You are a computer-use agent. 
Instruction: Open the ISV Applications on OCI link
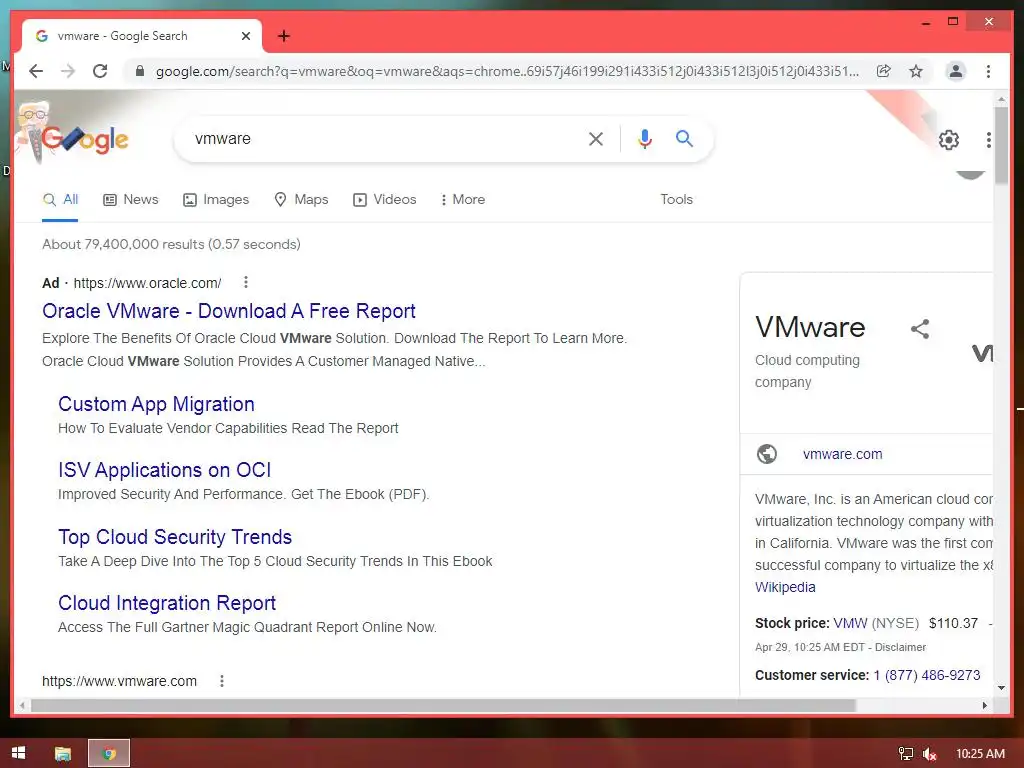click(165, 470)
